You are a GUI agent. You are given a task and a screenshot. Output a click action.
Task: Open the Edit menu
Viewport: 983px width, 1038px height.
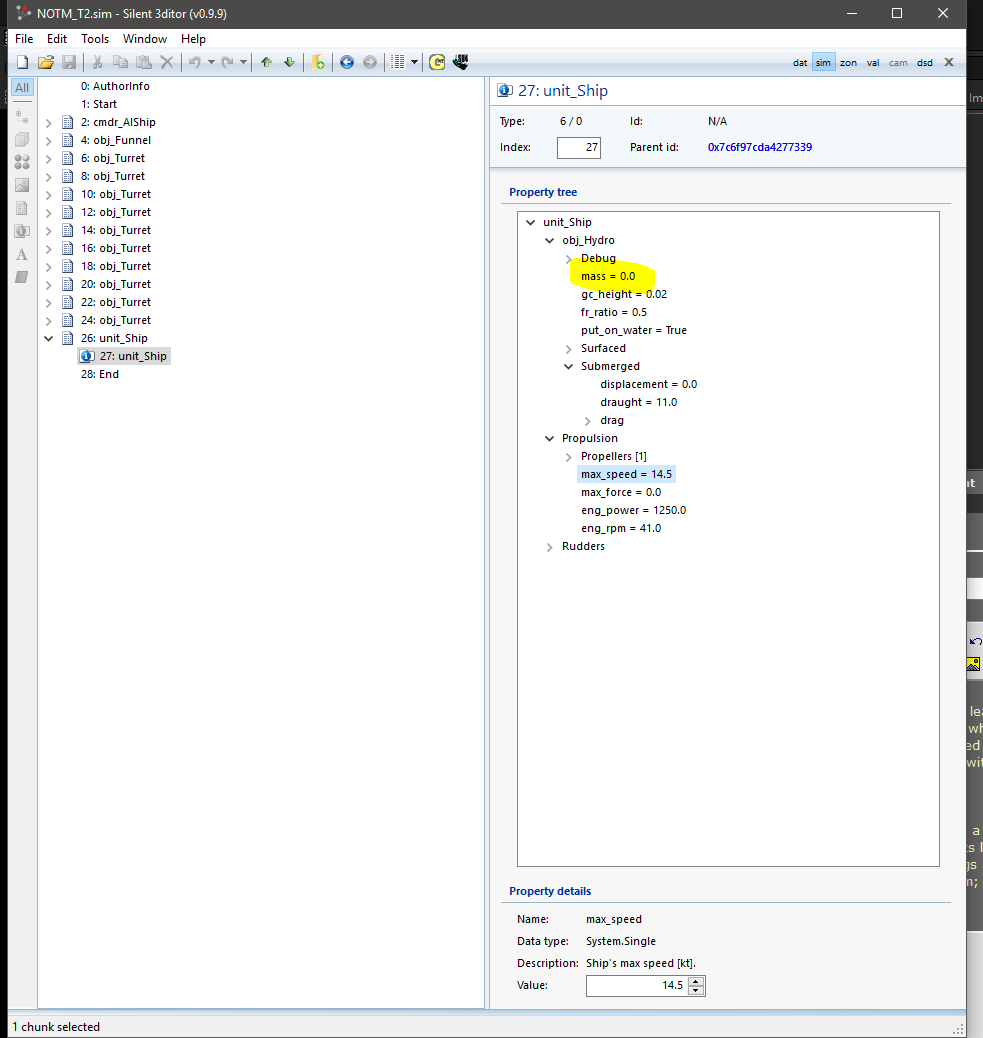pos(57,38)
